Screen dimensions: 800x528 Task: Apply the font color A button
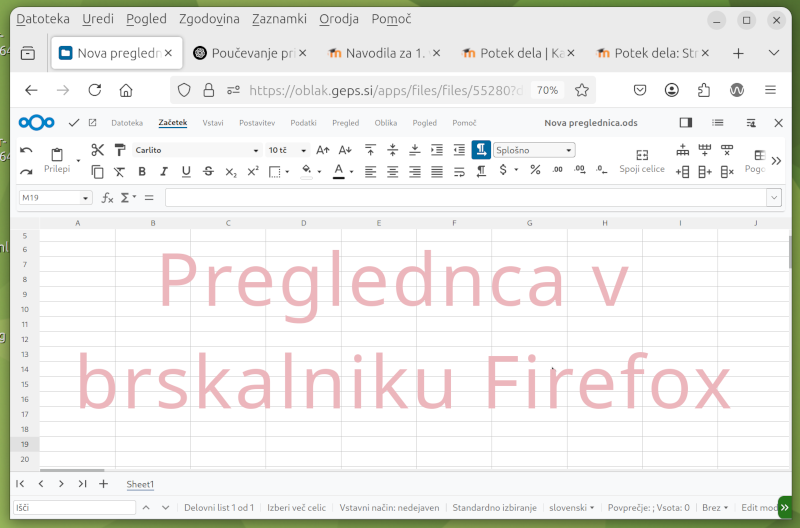tap(339, 171)
